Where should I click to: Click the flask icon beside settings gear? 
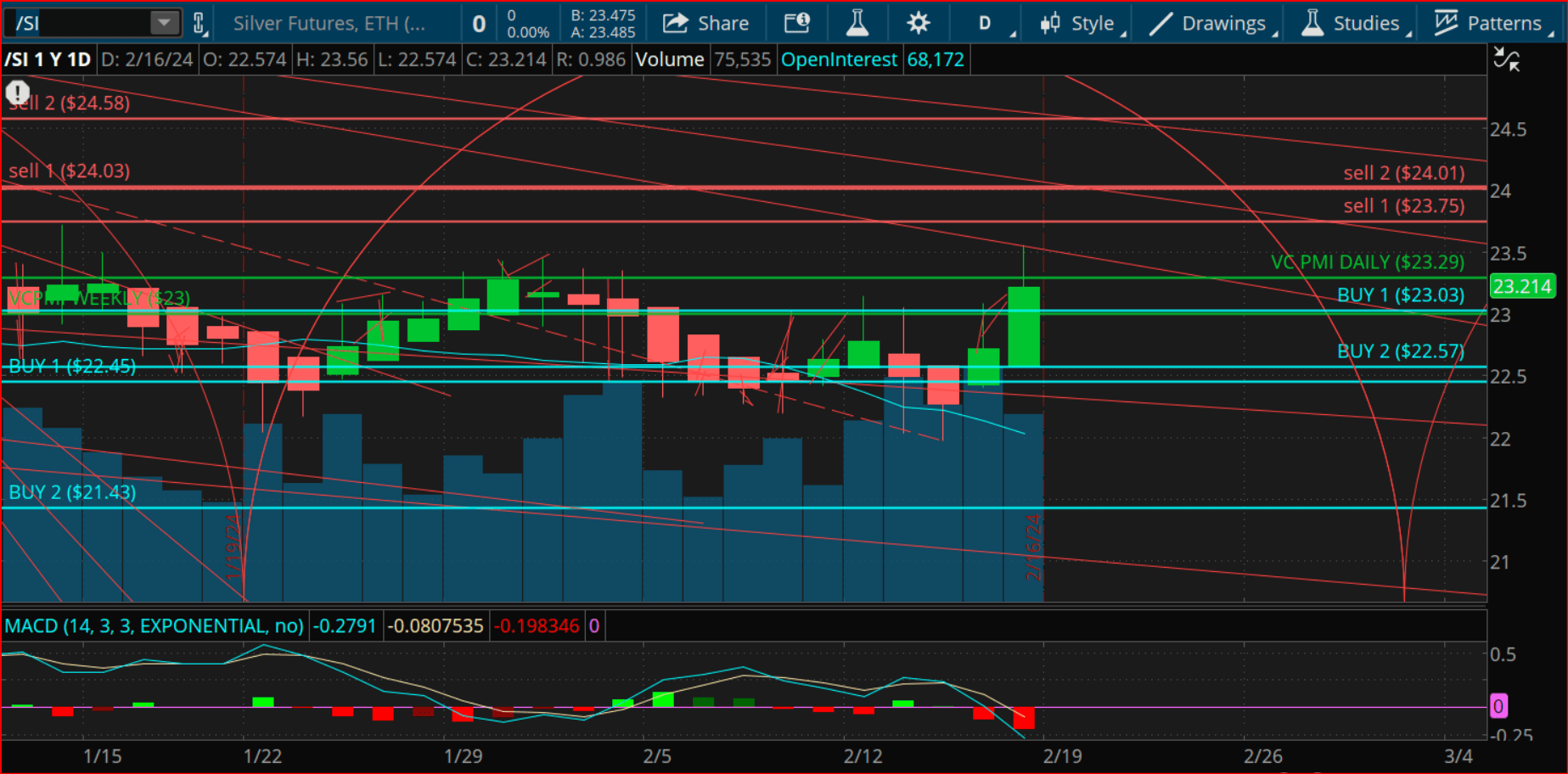point(857,23)
